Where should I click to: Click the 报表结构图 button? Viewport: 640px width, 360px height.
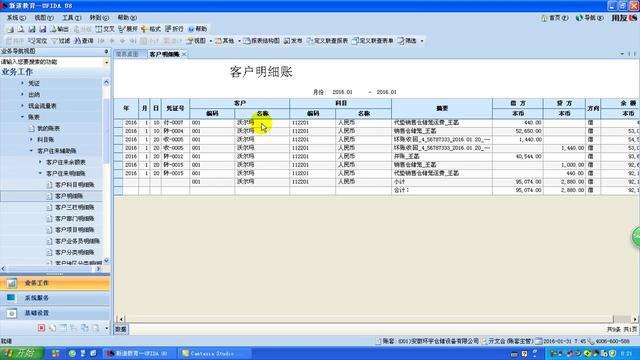tap(262, 41)
